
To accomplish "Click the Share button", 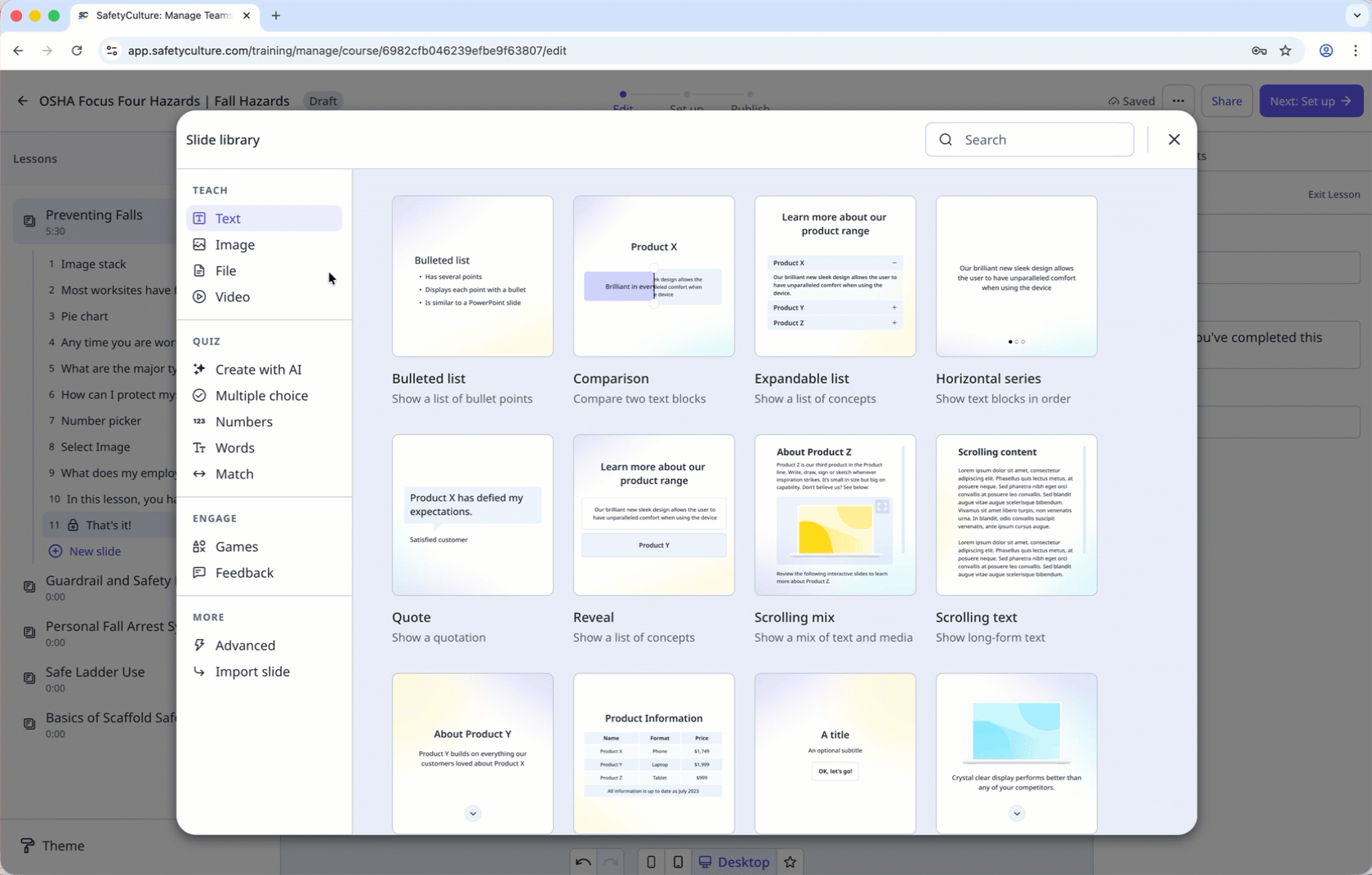I will coord(1226,100).
